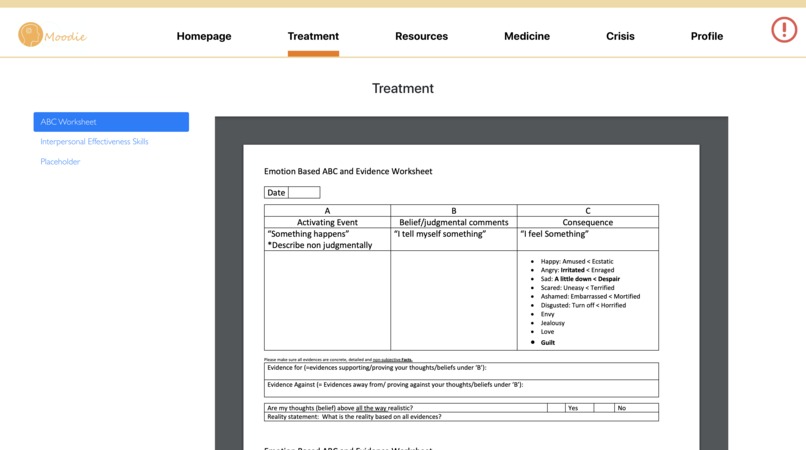This screenshot has height=450, width=806.
Task: Click 'Belief/judgmental comments' column header
Action: (x=454, y=222)
